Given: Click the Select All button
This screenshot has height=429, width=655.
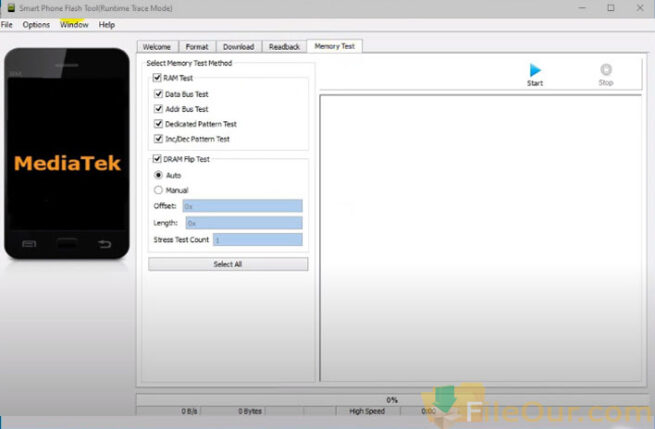Looking at the screenshot, I should point(228,264).
